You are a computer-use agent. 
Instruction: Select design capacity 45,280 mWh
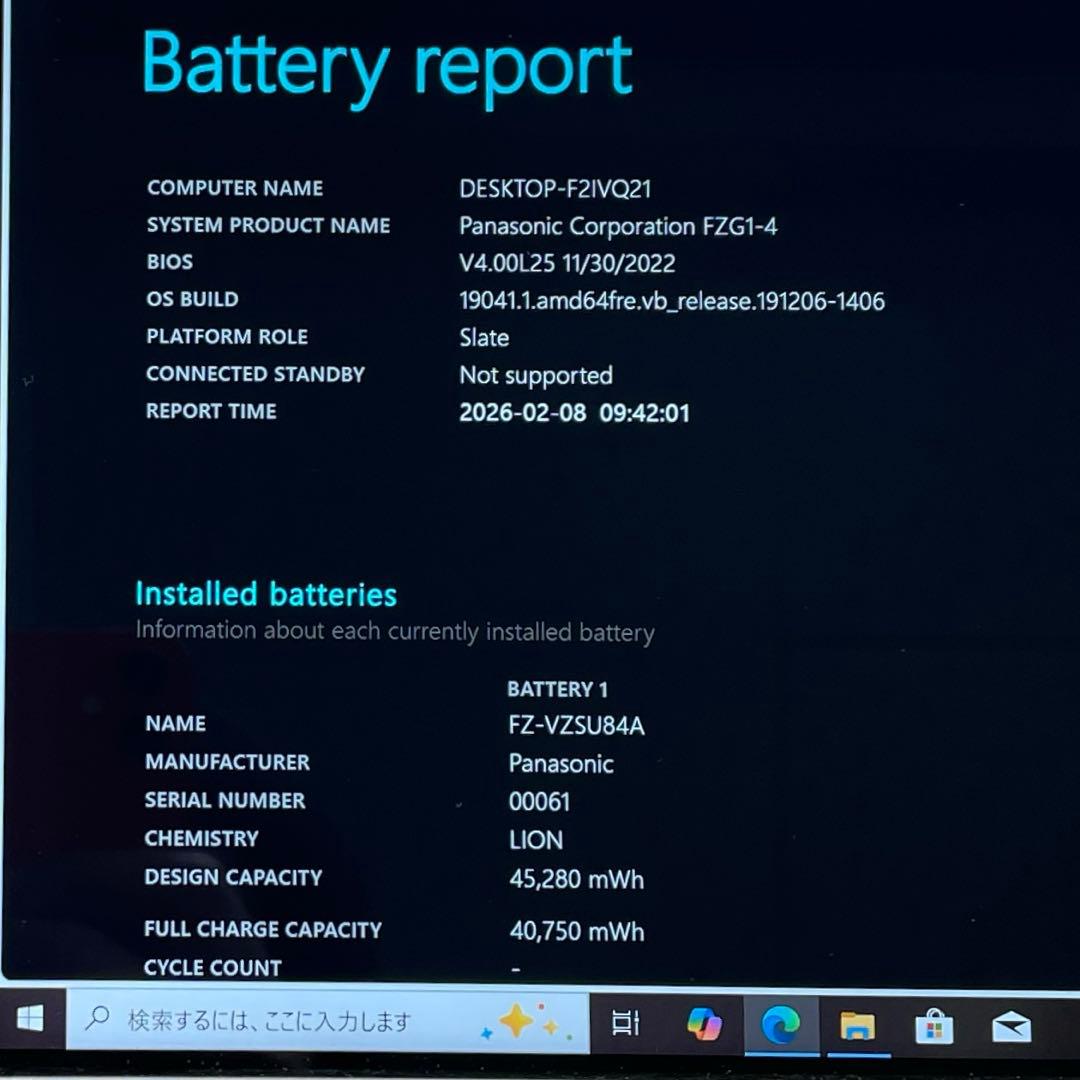coord(577,880)
